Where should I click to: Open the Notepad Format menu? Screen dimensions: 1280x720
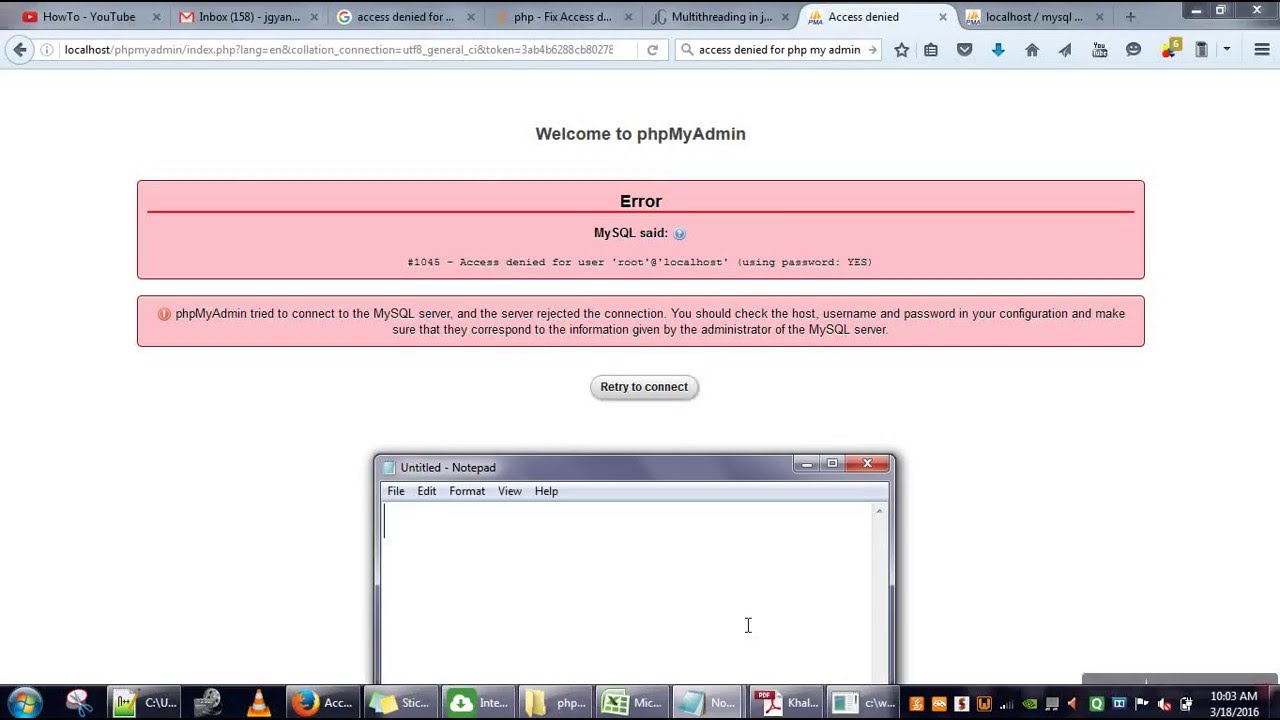[x=467, y=491]
